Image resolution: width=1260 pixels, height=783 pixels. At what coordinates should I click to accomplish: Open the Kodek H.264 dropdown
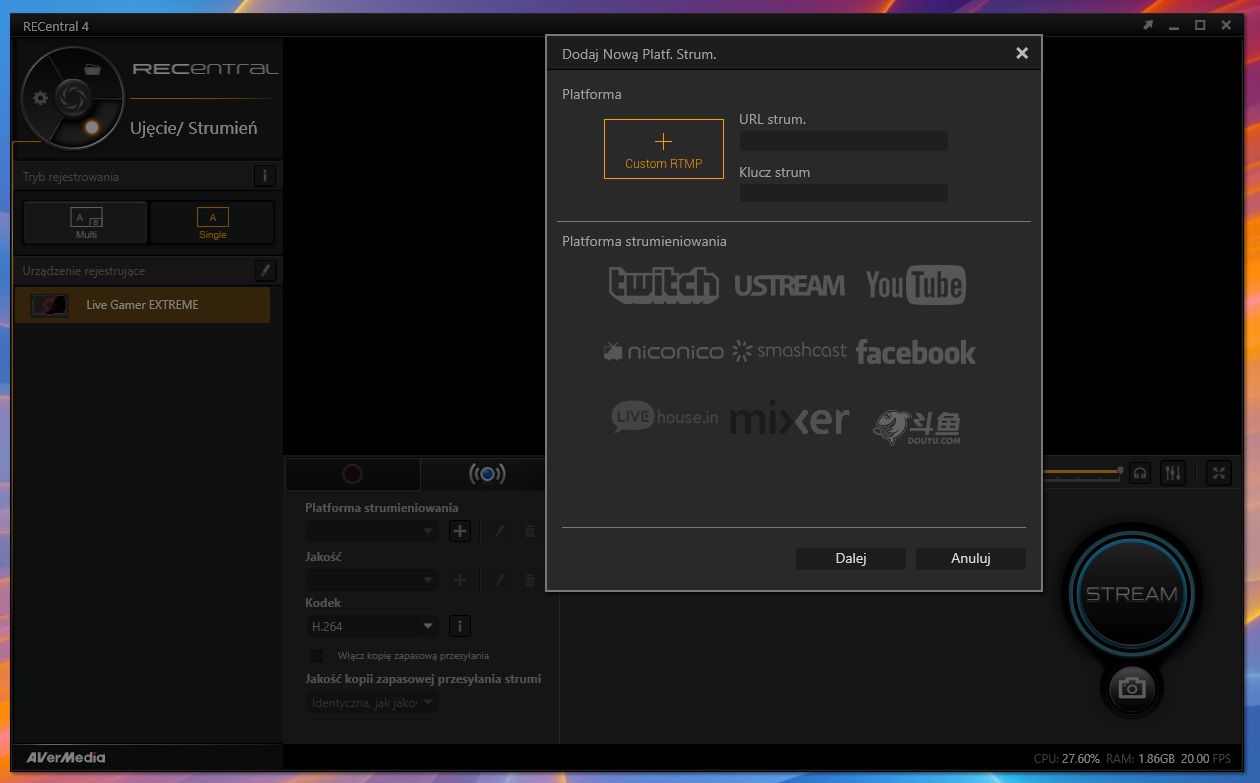tap(372, 626)
